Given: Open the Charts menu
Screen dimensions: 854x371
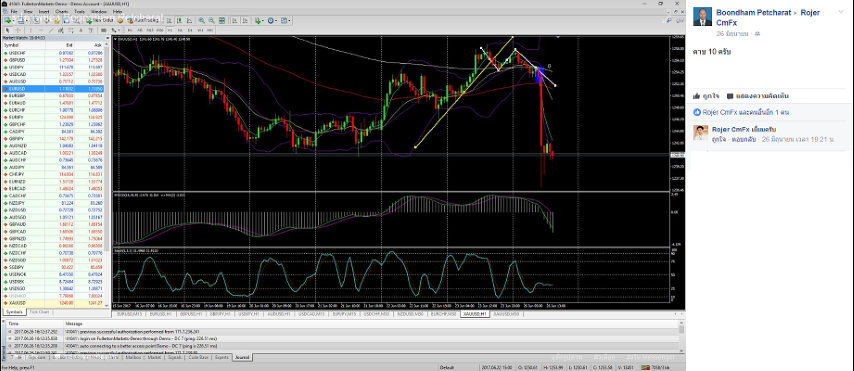Looking at the screenshot, I should pyautogui.click(x=62, y=11).
